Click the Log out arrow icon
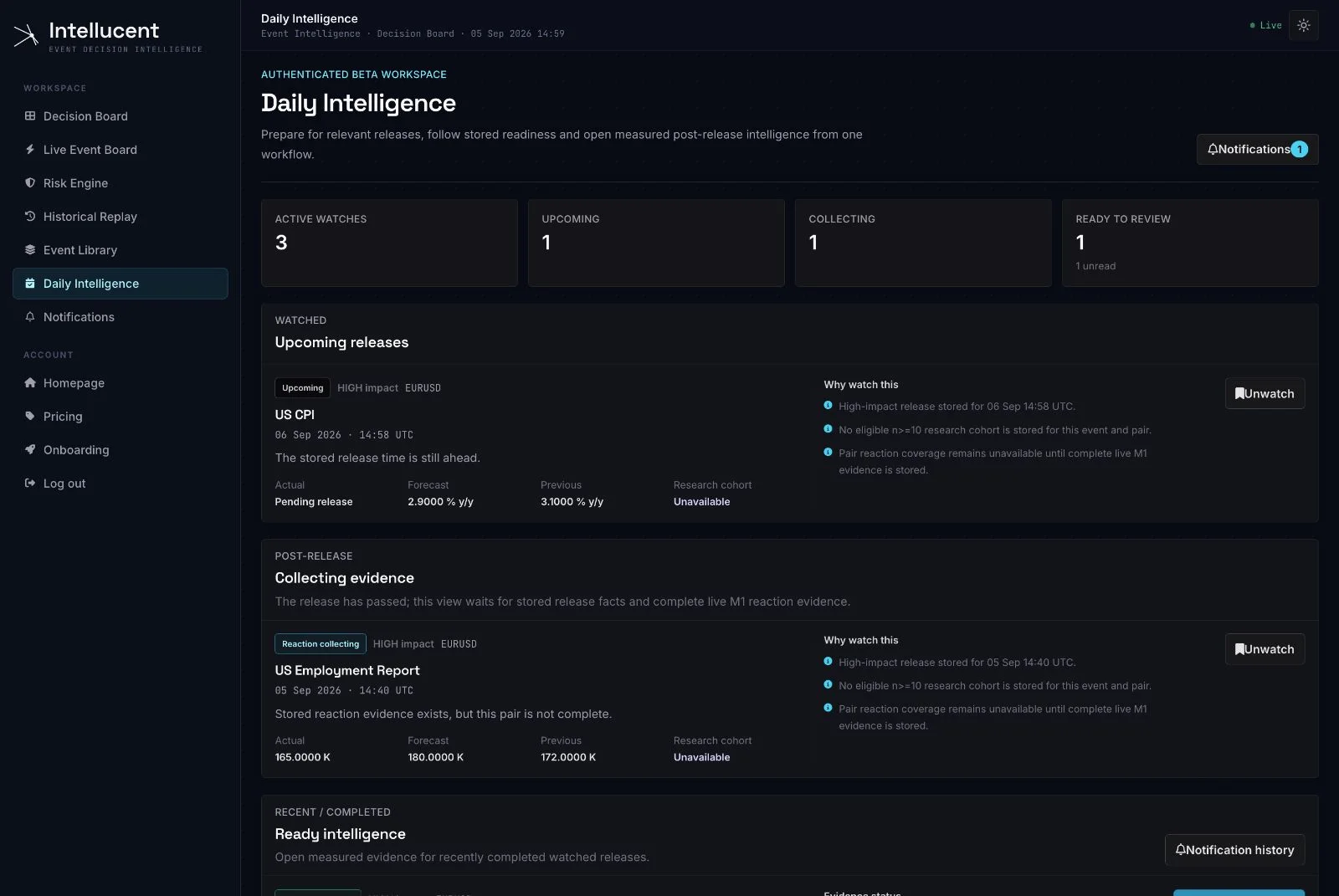The height and width of the screenshot is (896, 1339). (x=30, y=484)
